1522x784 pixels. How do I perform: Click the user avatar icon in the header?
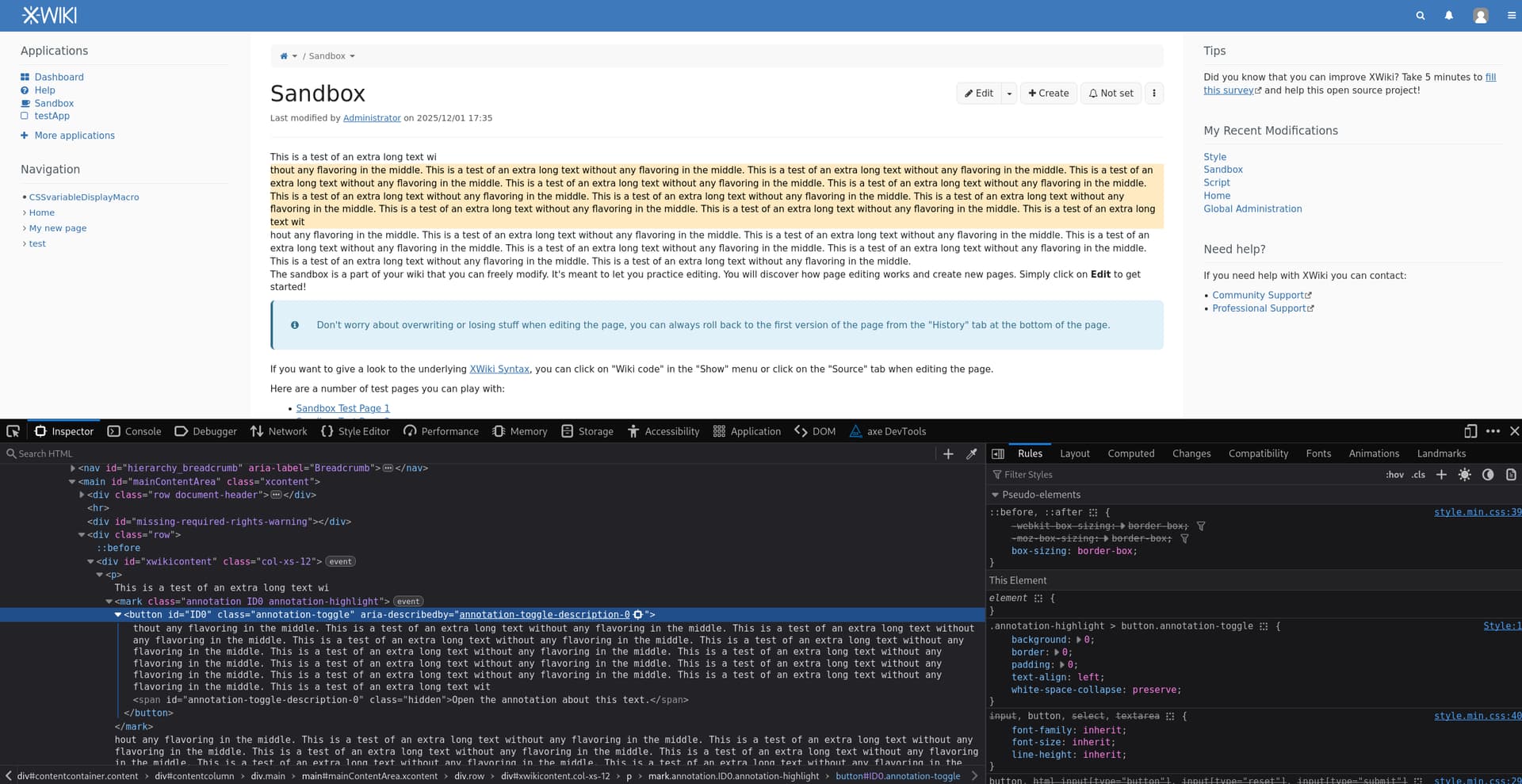(1480, 16)
